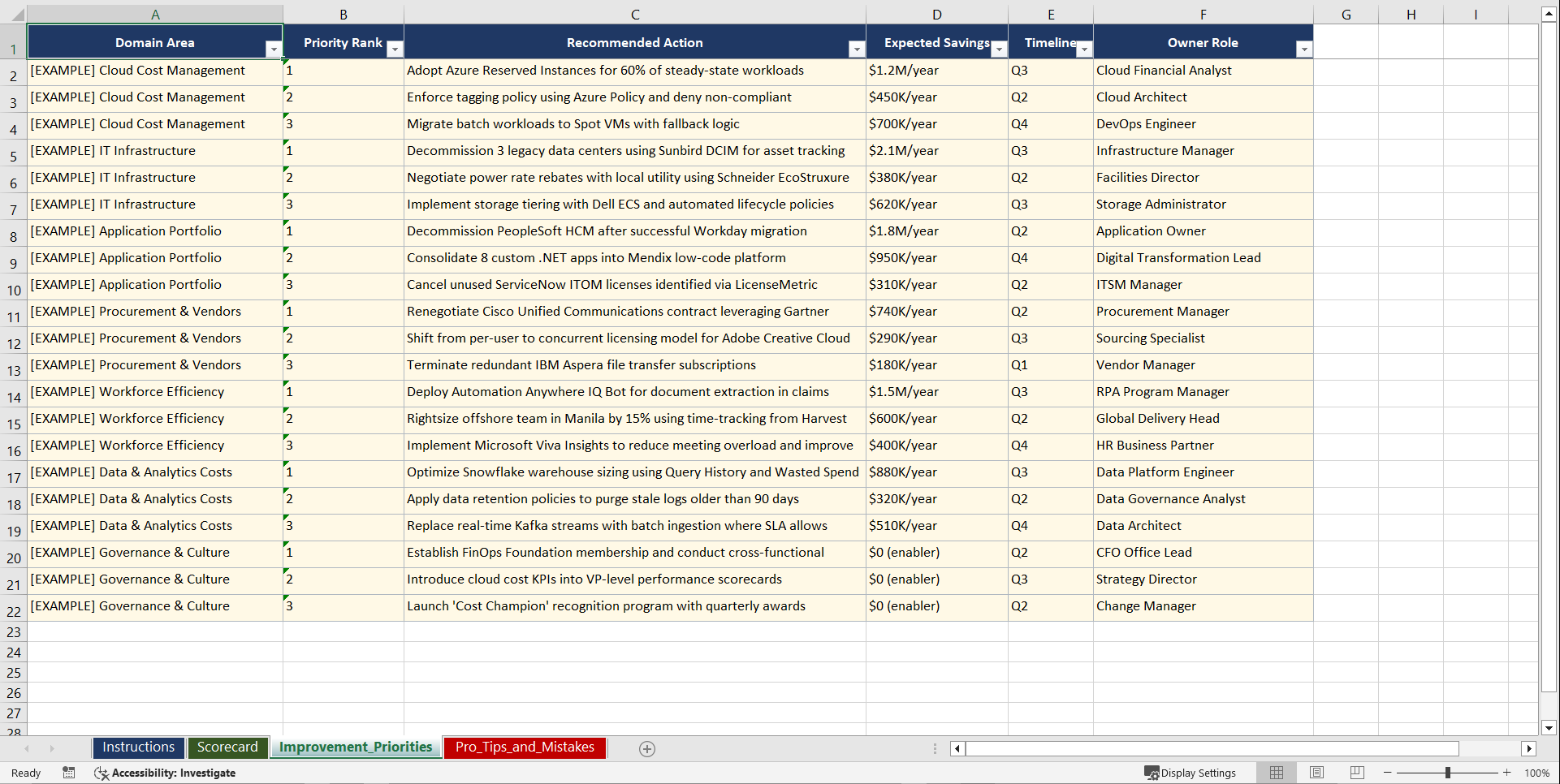The width and height of the screenshot is (1560, 784).
Task: Open the Timeline filter dropdown
Action: (1084, 49)
